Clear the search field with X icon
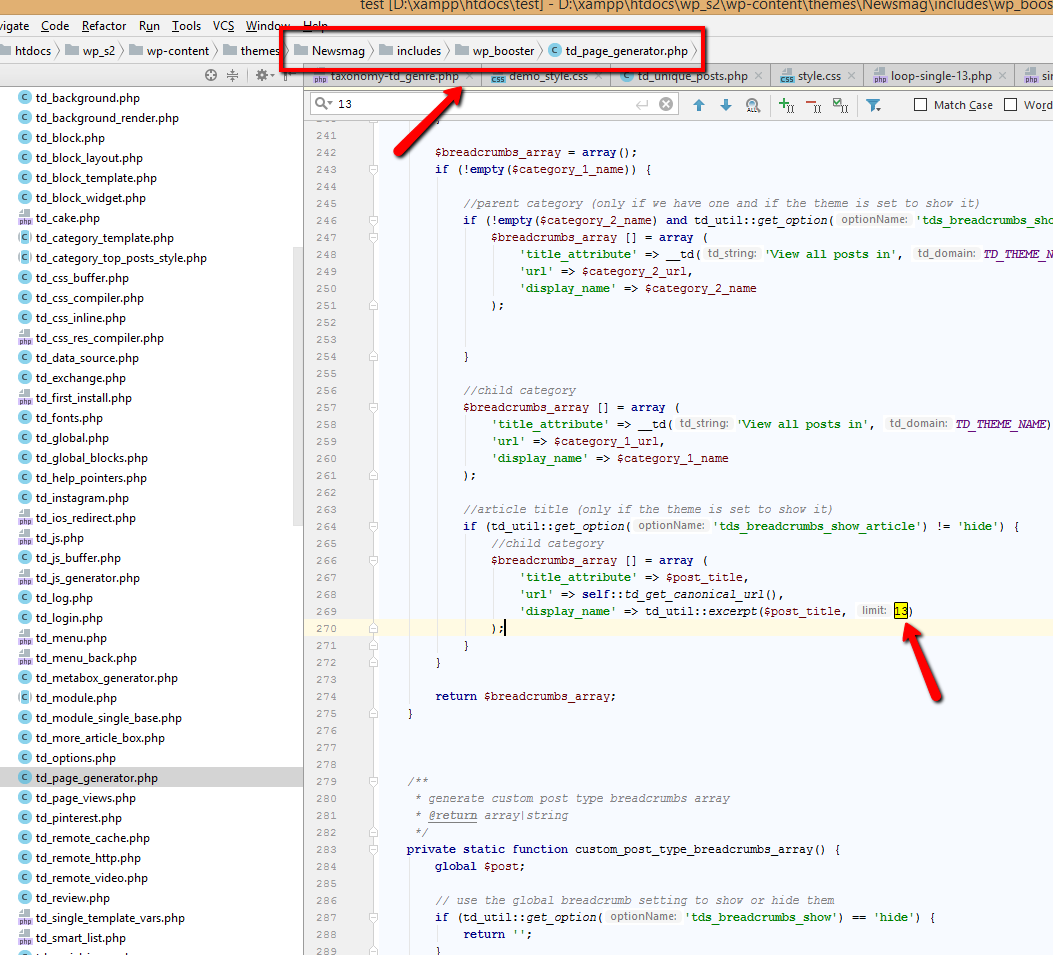Viewport: 1053px width, 955px height. [x=666, y=104]
